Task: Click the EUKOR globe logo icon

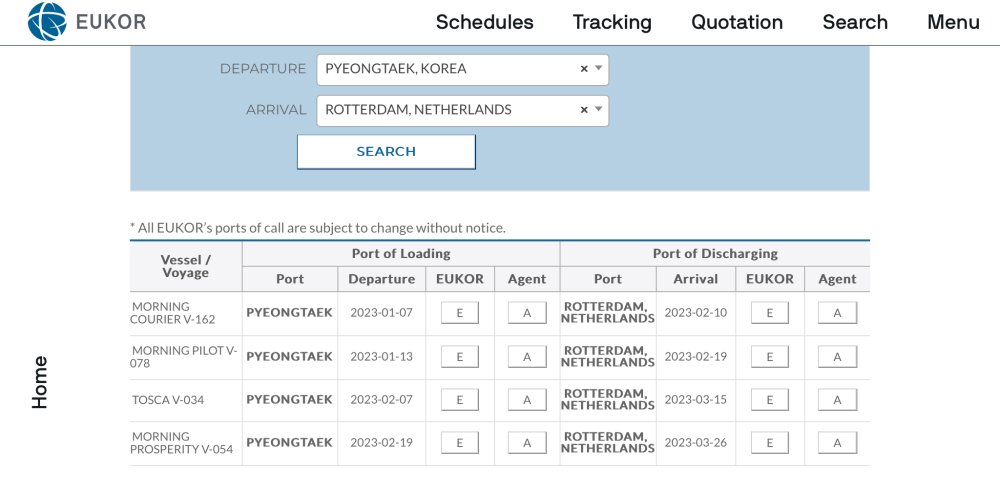Action: (x=47, y=22)
